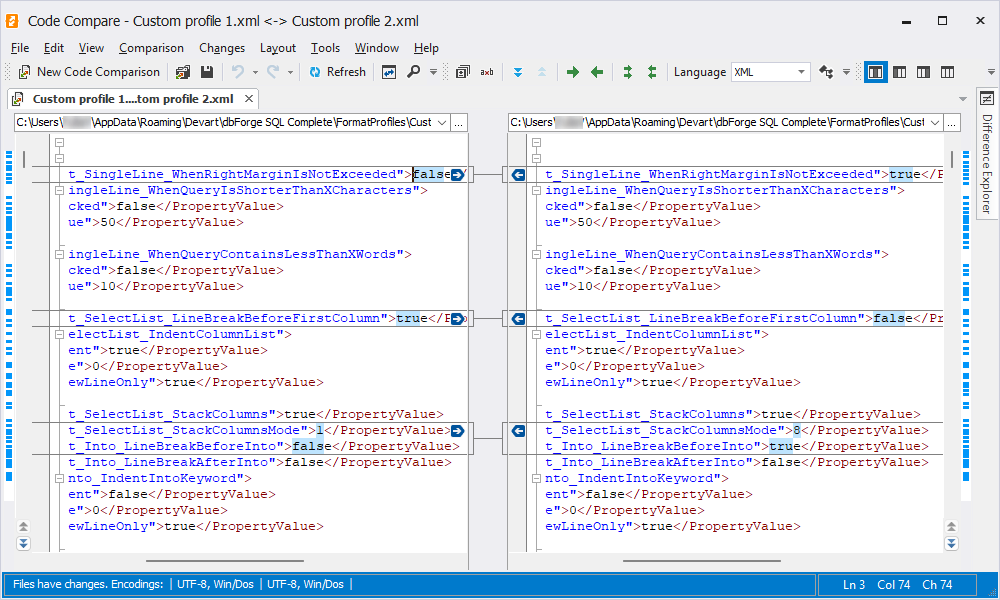Open the left file path dropdown
The height and width of the screenshot is (600, 1000).
click(x=440, y=122)
